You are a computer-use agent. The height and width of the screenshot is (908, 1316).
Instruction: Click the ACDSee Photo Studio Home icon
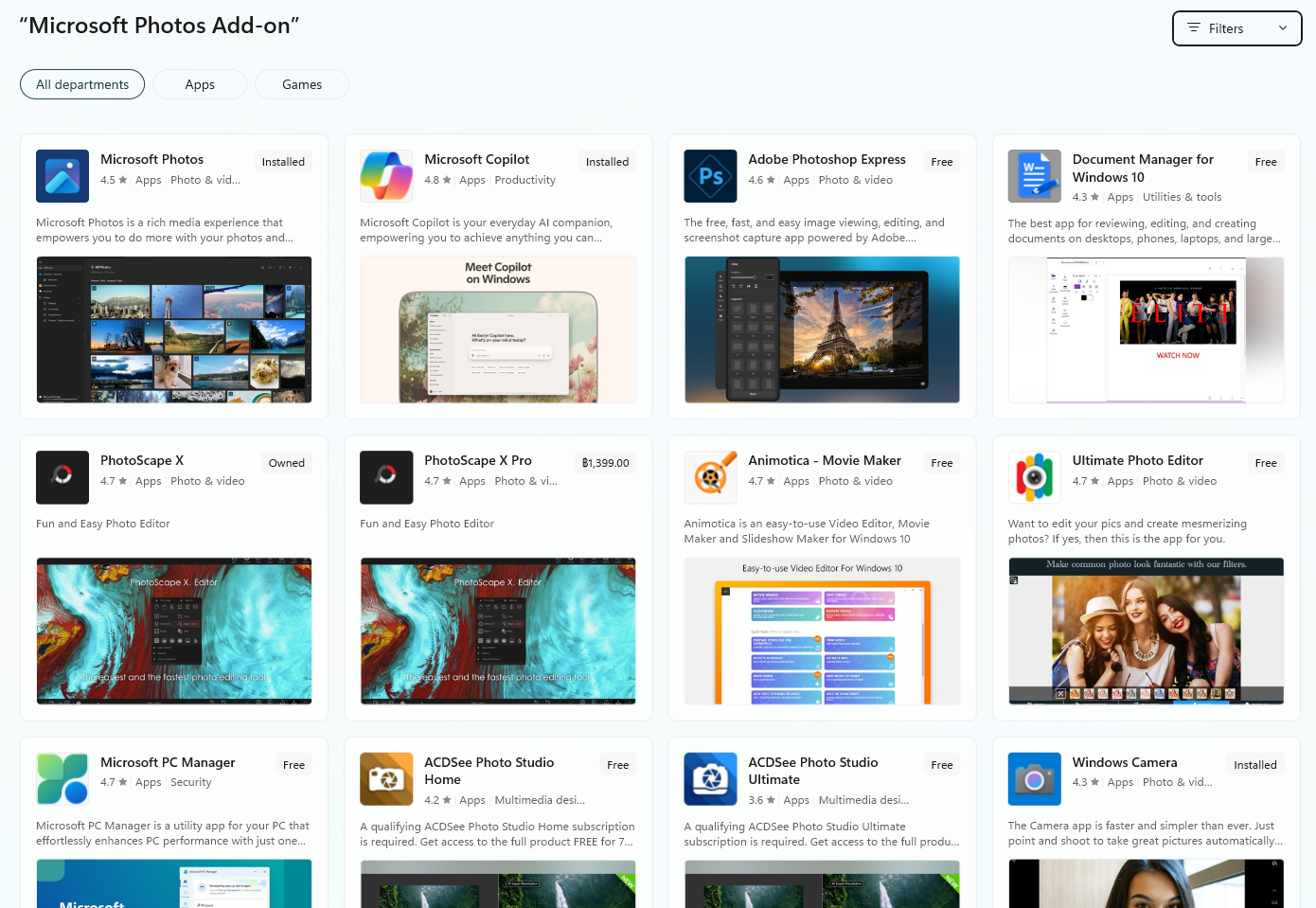(386, 779)
